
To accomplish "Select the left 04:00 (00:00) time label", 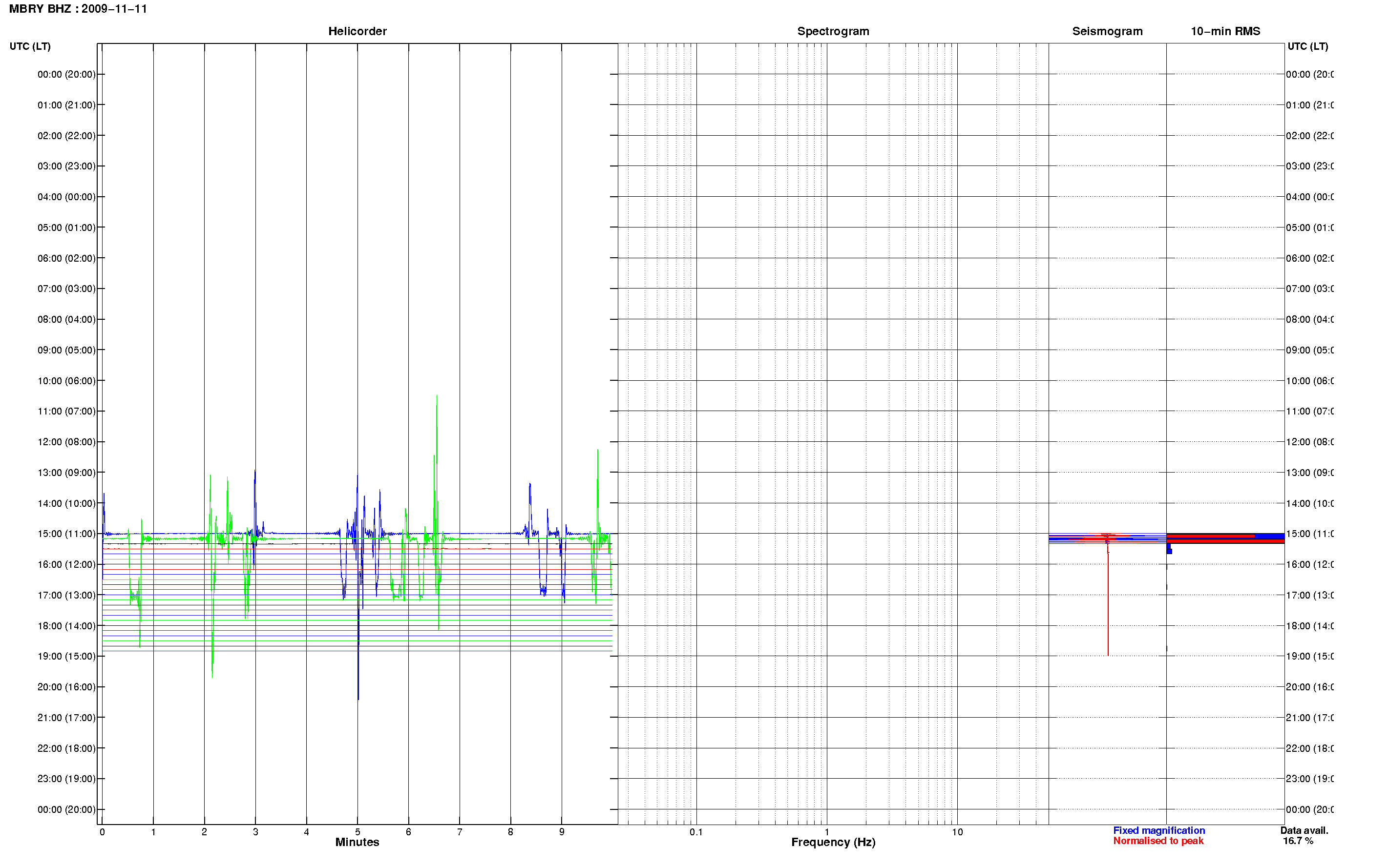I will click(66, 197).
